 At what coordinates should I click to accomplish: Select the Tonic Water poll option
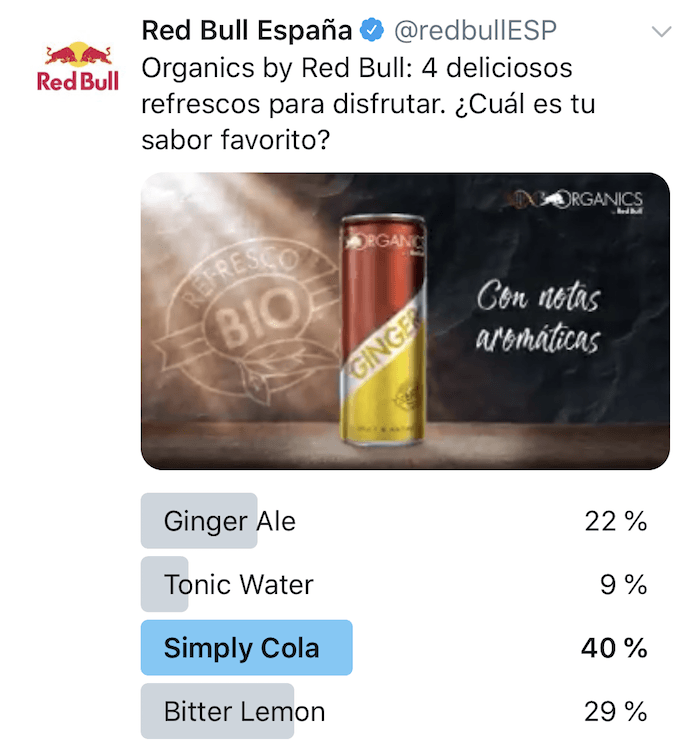pyautogui.click(x=394, y=584)
